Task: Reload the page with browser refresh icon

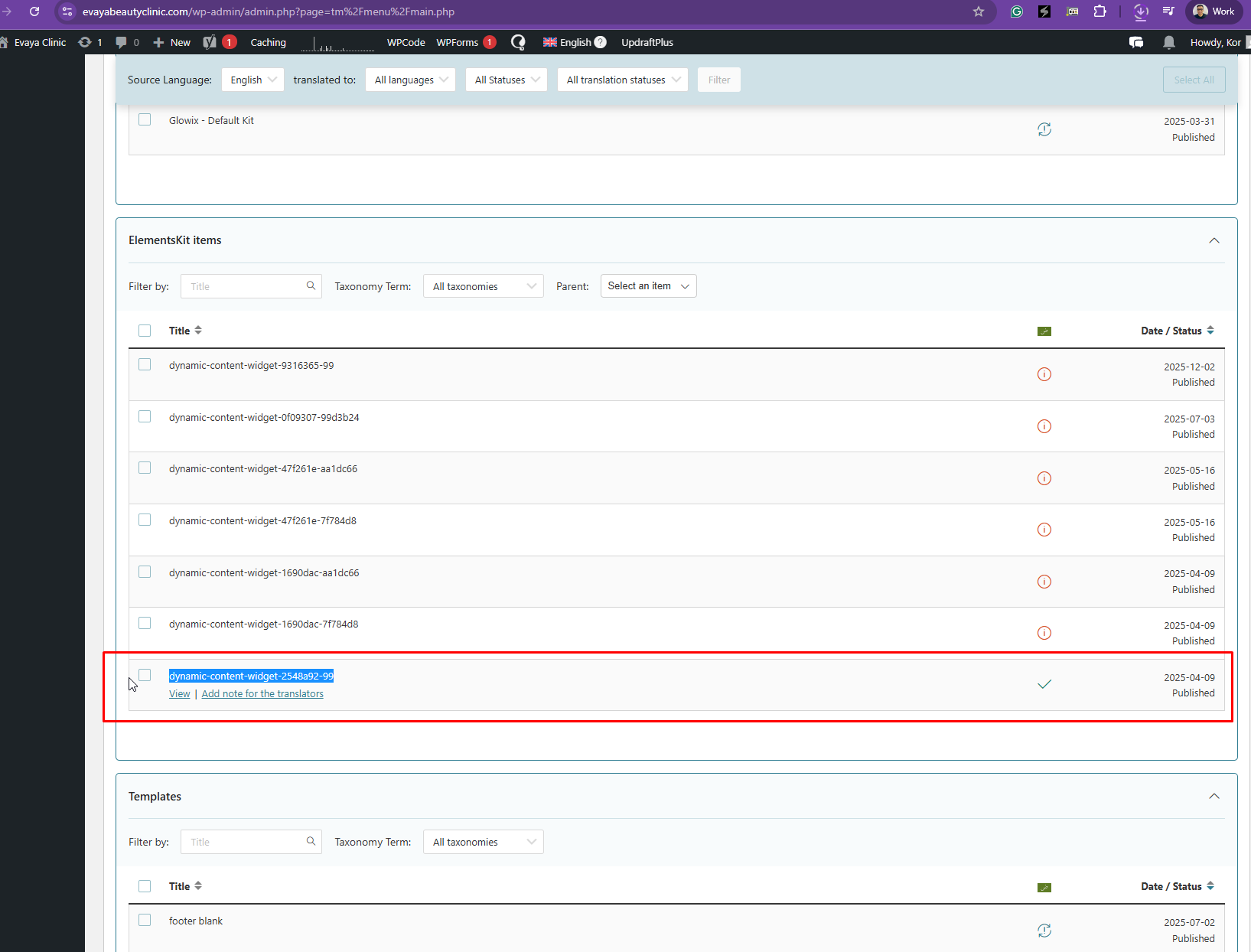Action: pos(34,11)
